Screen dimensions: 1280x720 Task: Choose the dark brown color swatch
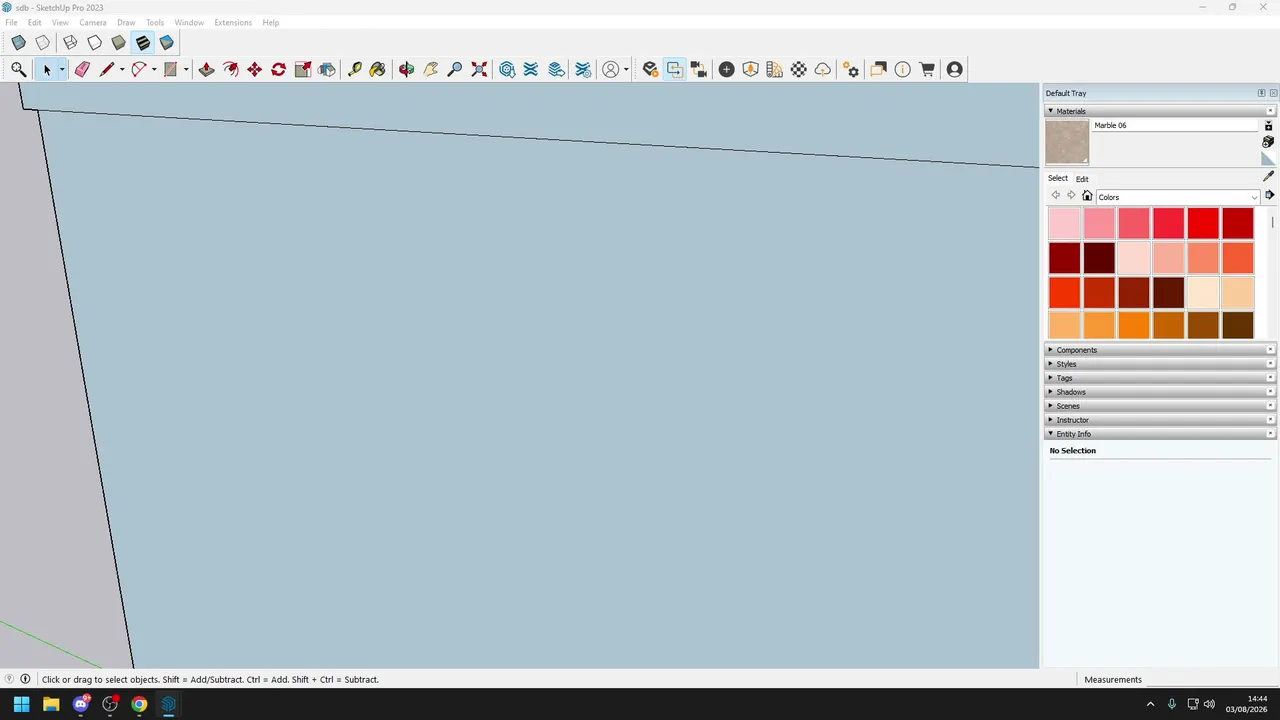pyautogui.click(x=1237, y=325)
